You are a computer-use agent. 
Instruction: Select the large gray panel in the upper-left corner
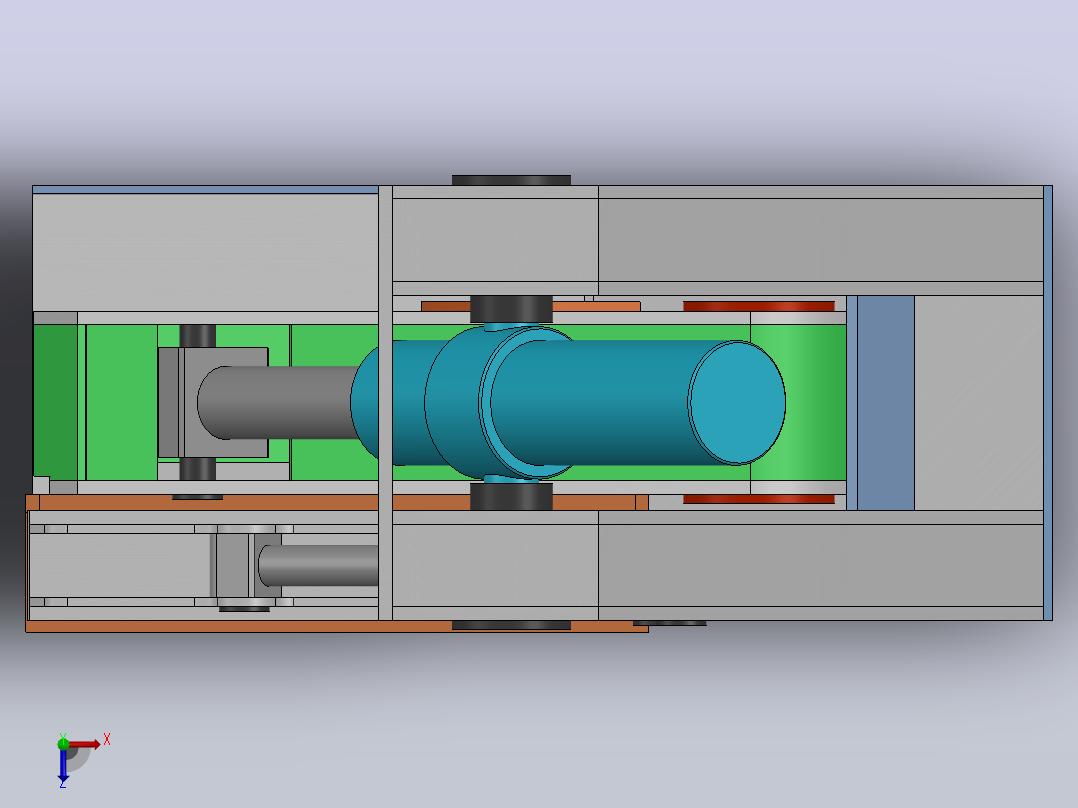(206, 252)
